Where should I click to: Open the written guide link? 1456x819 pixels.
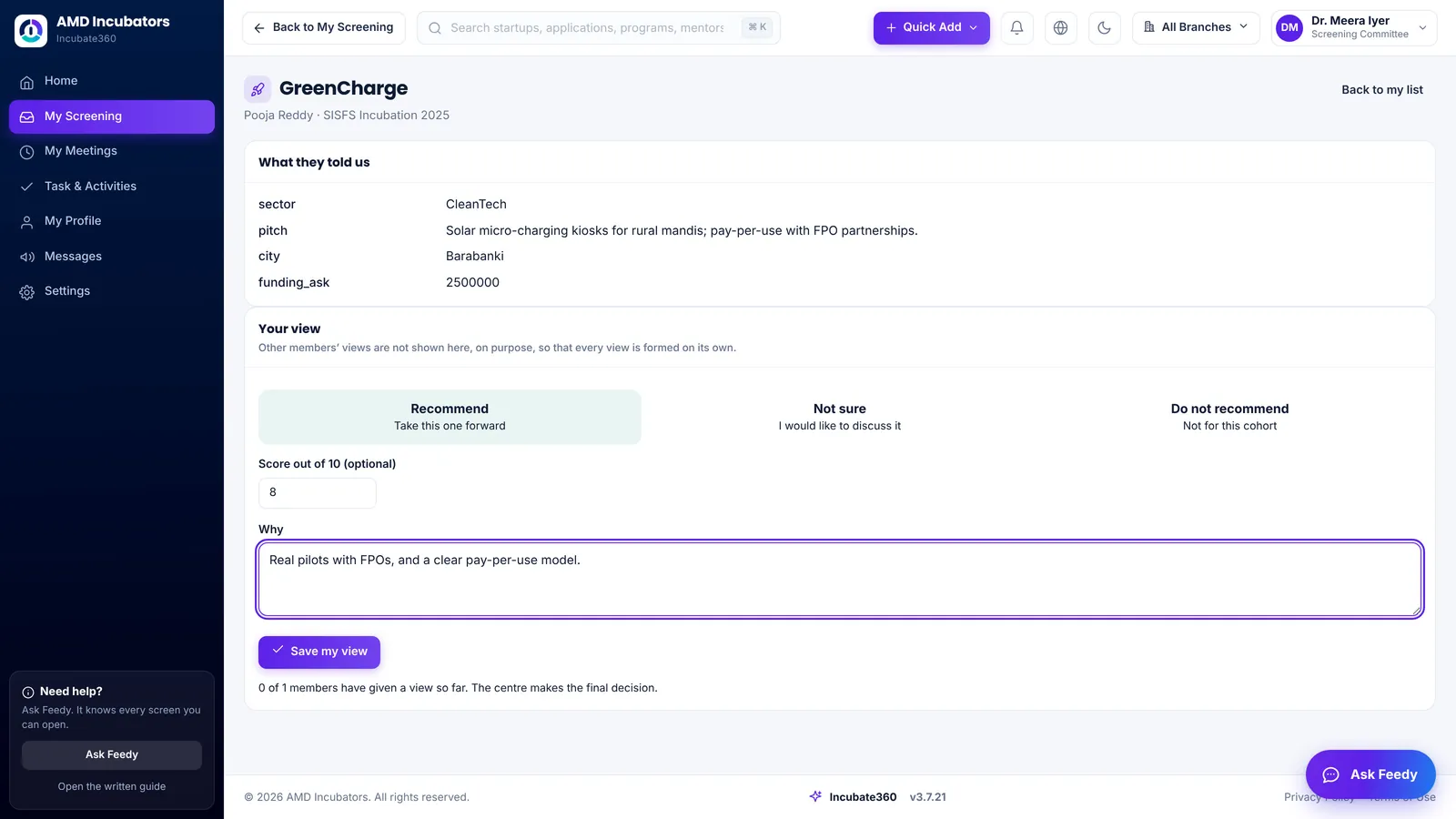click(112, 786)
